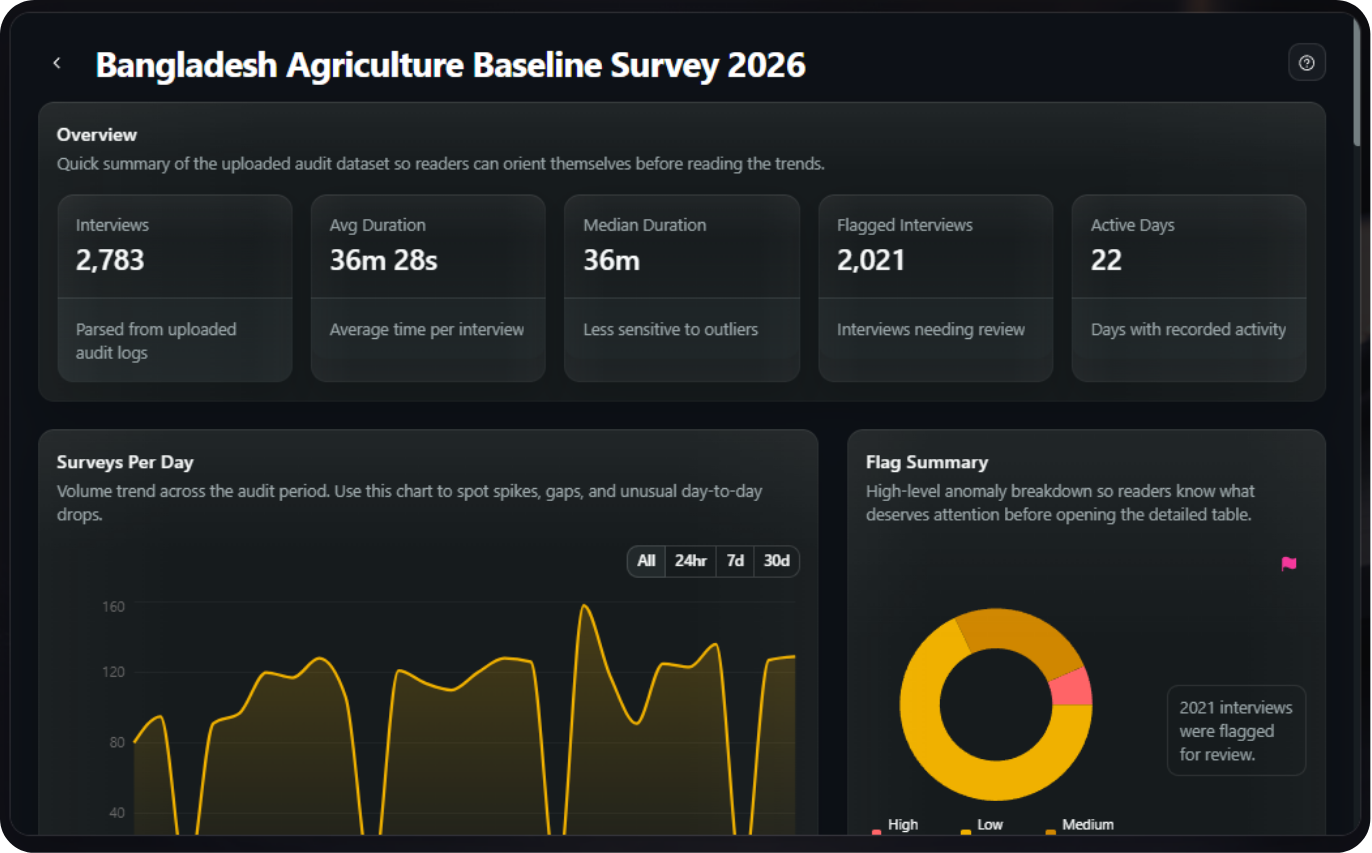Click 'Interviews needing review' text
Image resolution: width=1372 pixels, height=853 pixels.
point(931,329)
